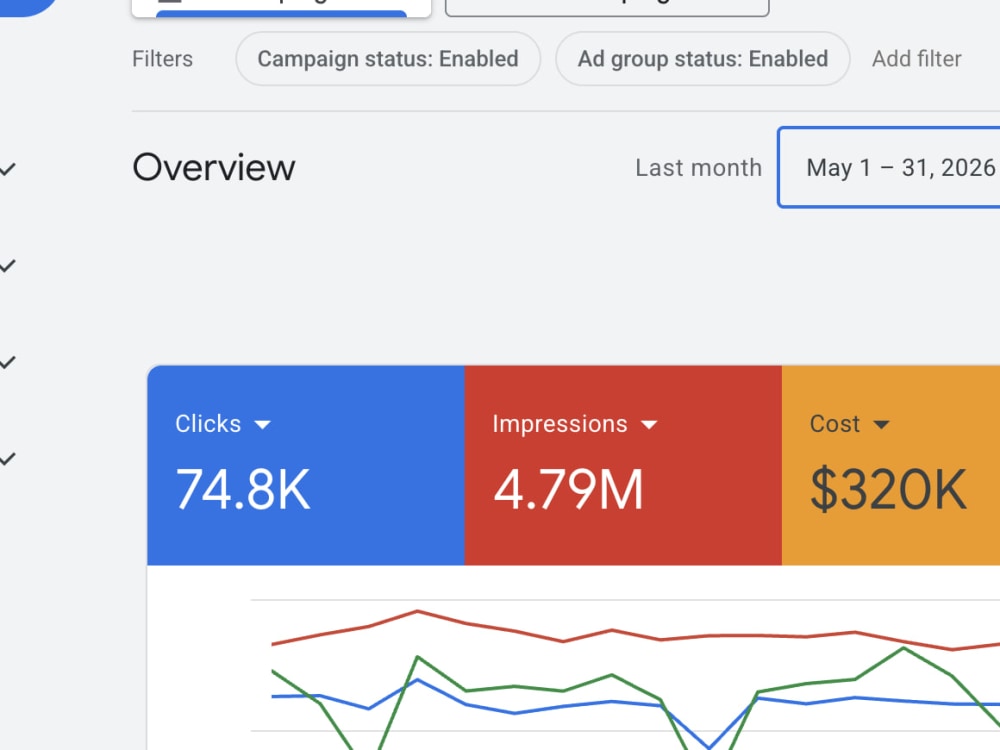Click the Filters label

point(163,59)
